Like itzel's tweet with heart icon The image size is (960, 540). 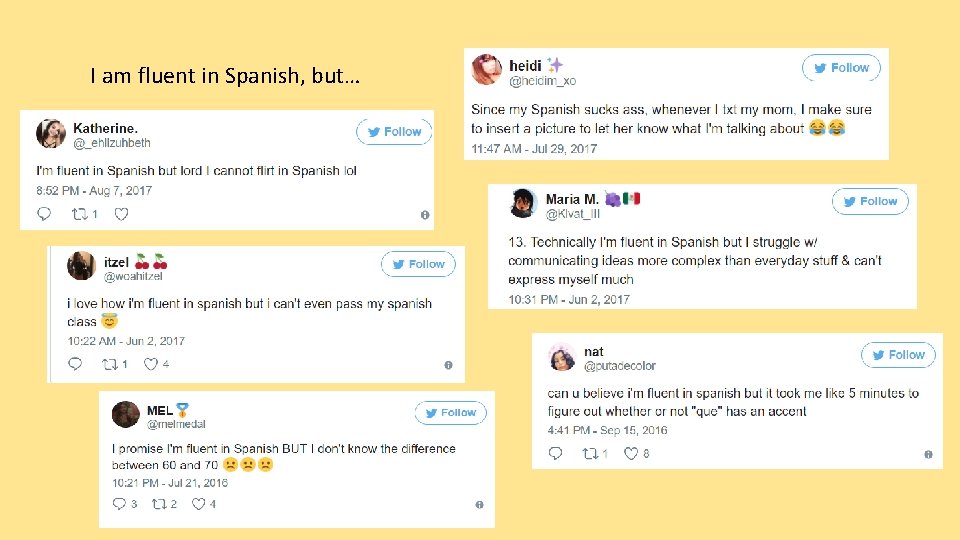pyautogui.click(x=151, y=364)
